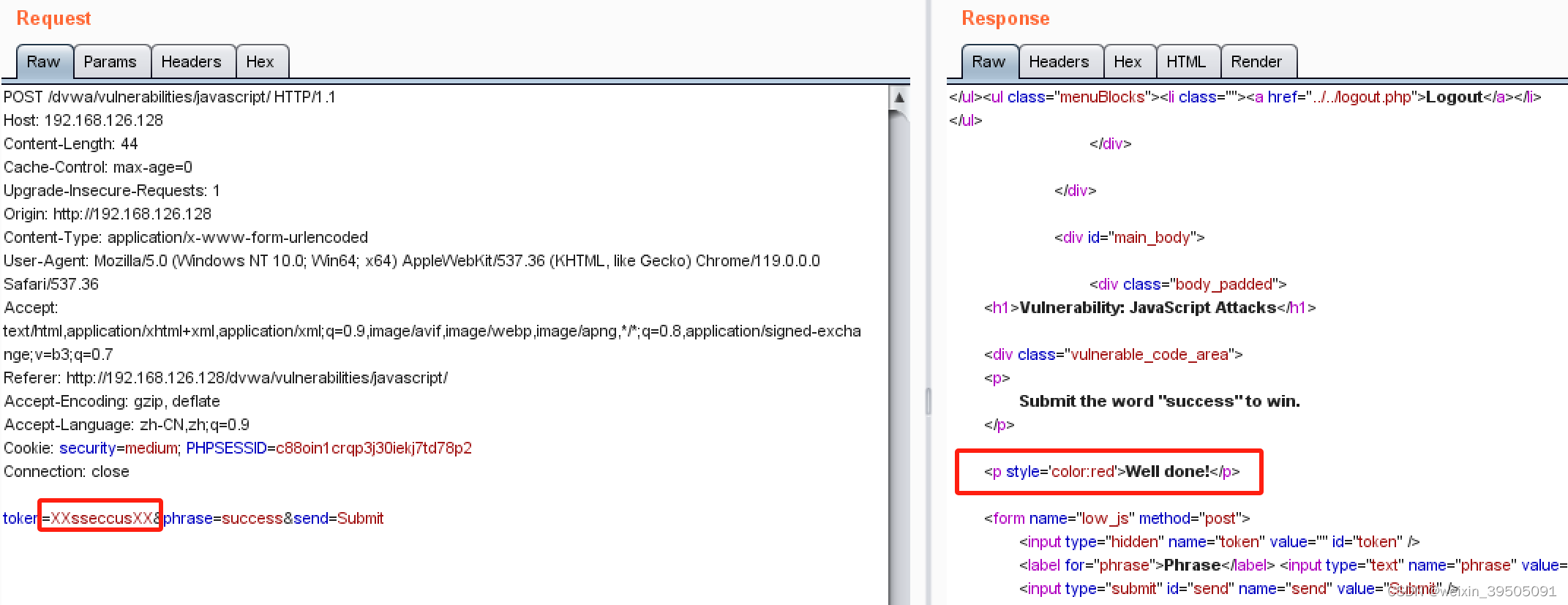Click the Response panel title
The image size is (1568, 605).
coord(1005,18)
